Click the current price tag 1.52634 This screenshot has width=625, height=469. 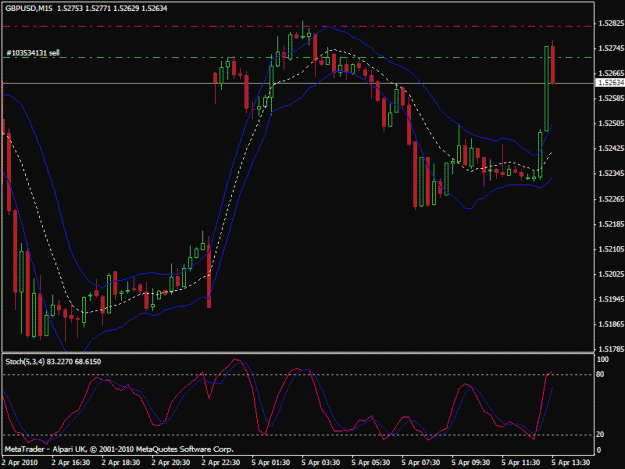coord(611,82)
